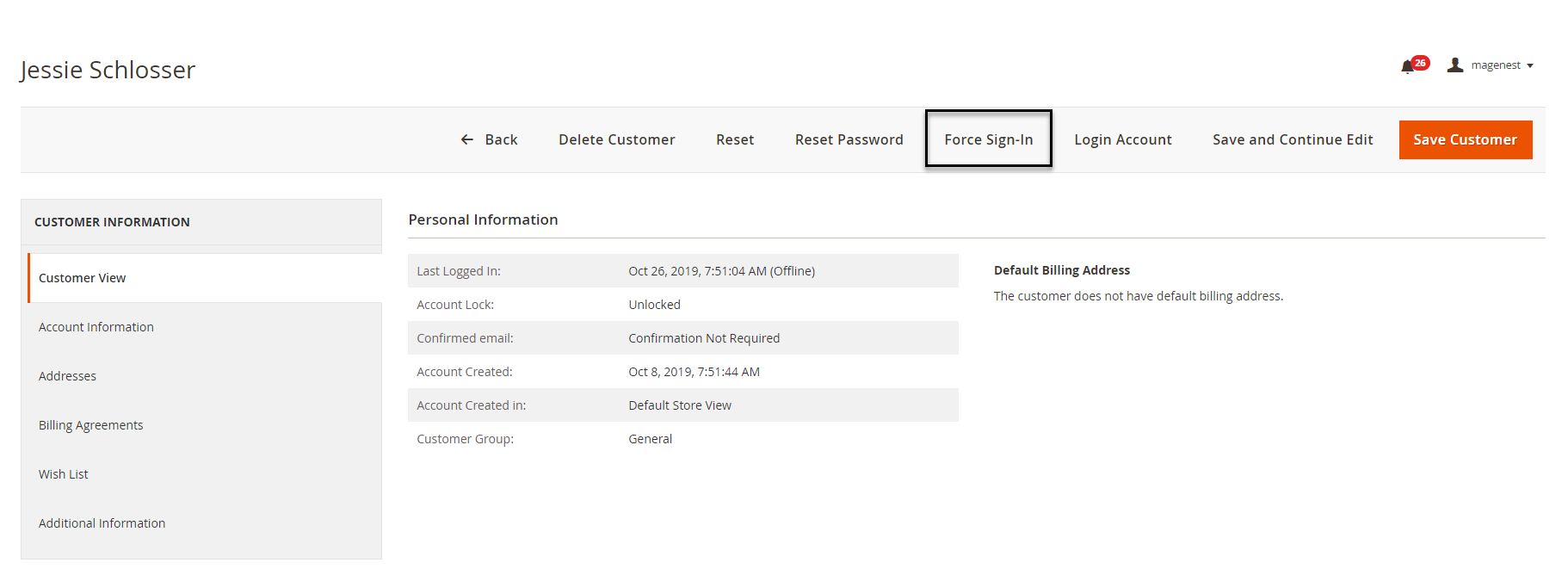1568x581 pixels.
Task: Click the magenest username label
Action: [x=1496, y=65]
